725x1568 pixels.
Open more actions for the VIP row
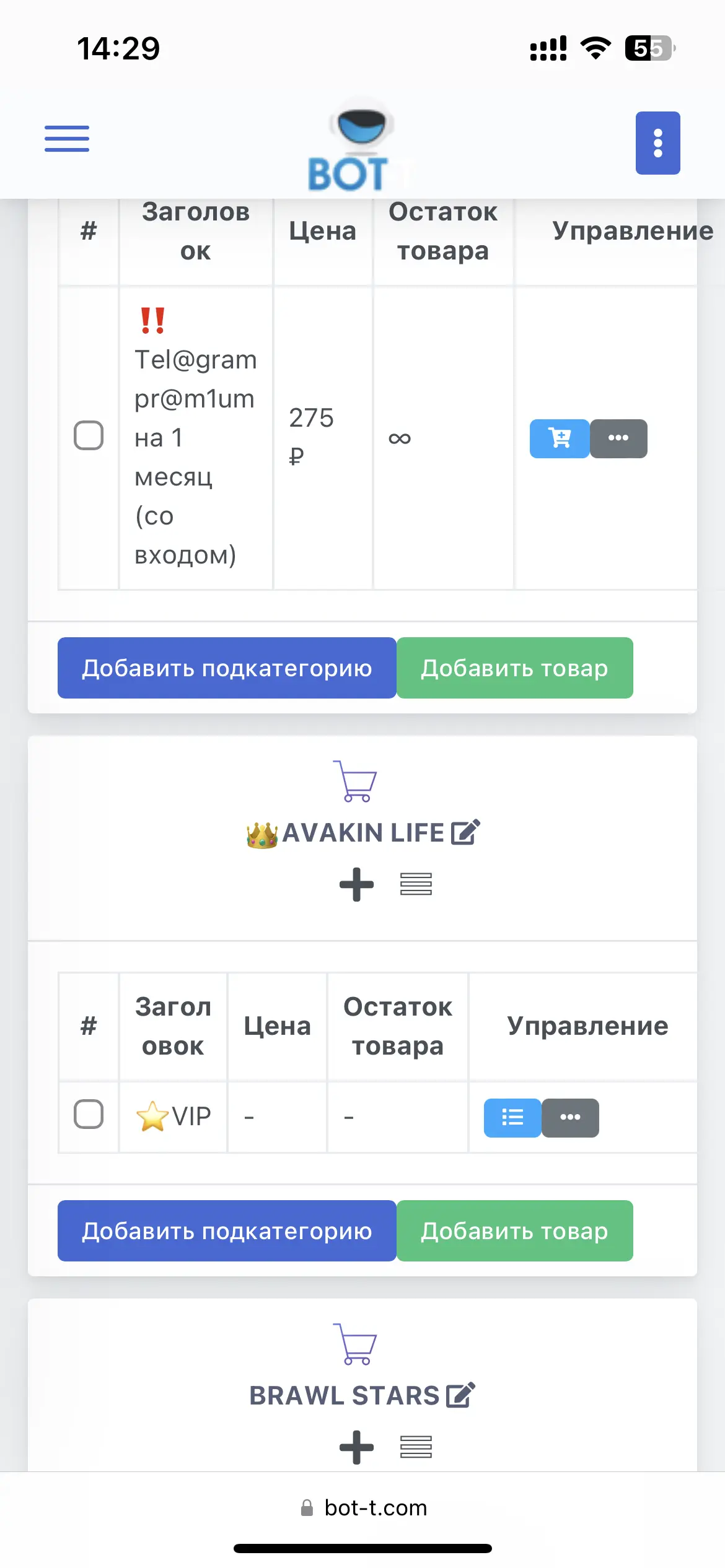[570, 1118]
